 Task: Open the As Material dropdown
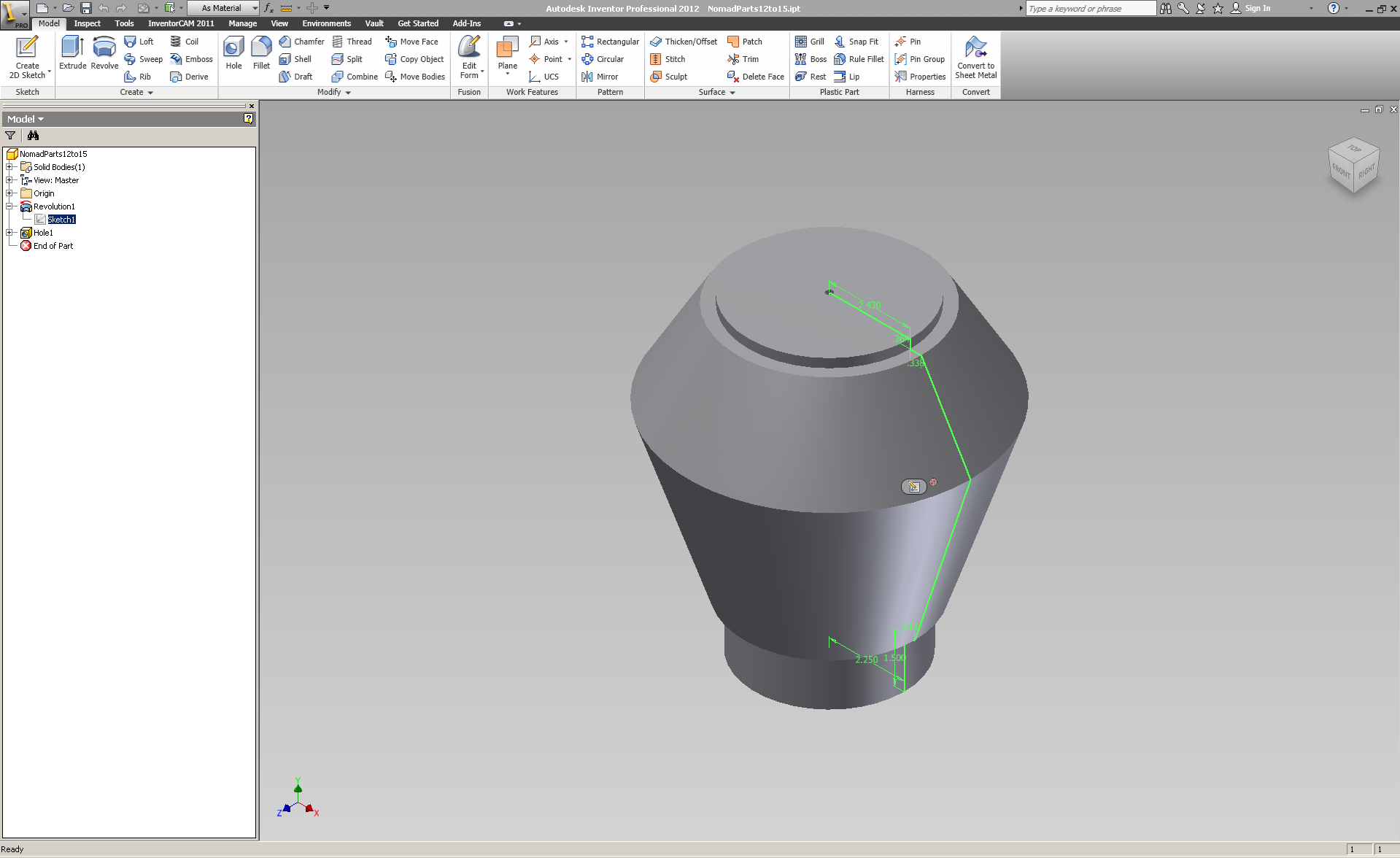(x=223, y=8)
